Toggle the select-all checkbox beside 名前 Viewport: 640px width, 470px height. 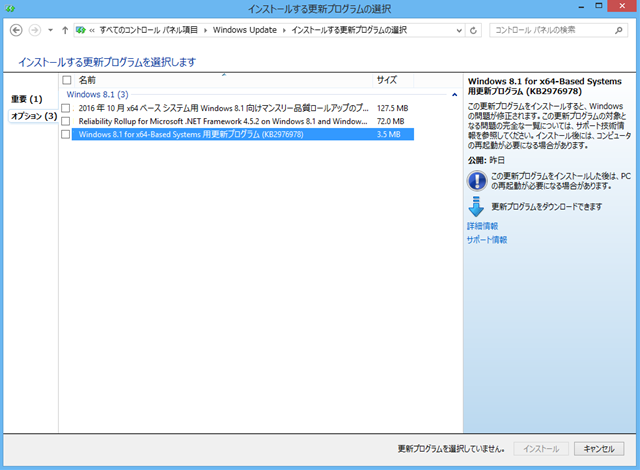[x=67, y=80]
